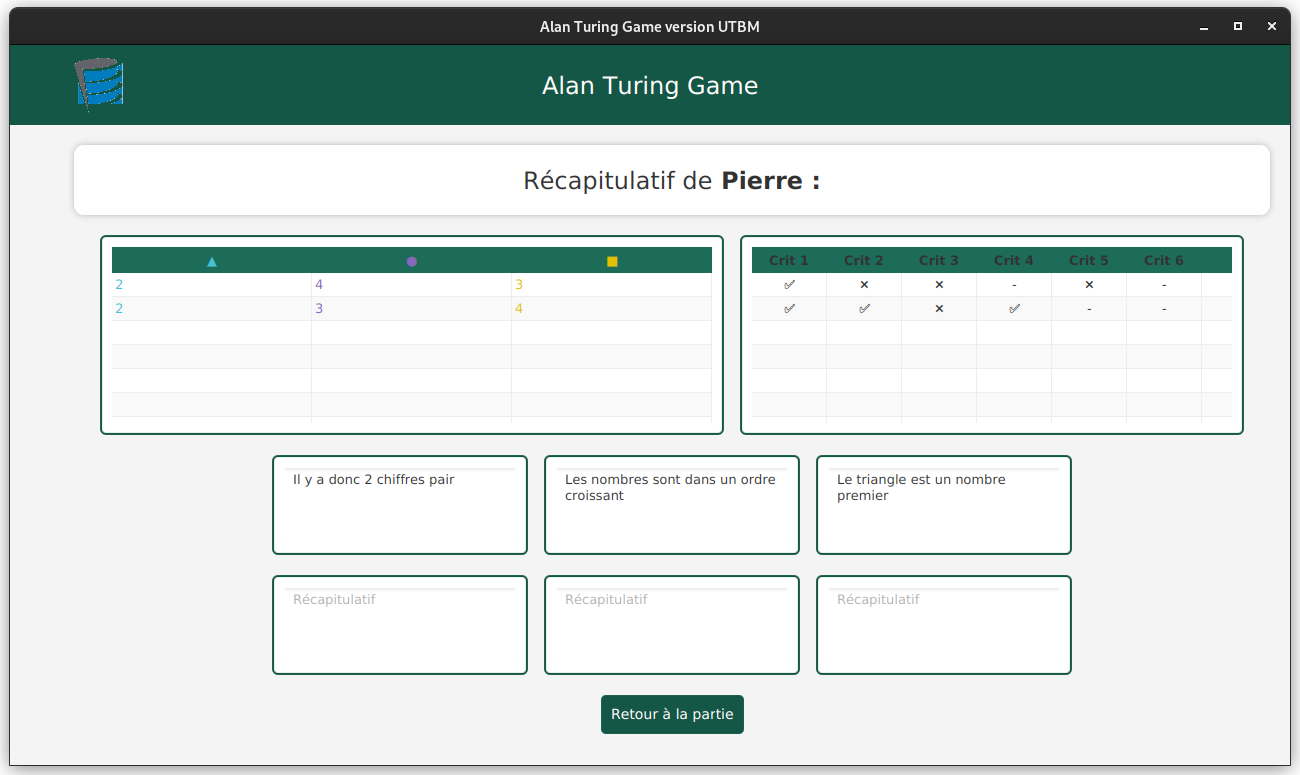
Task: Click the Crit 1 check mark in first row
Action: pyautogui.click(x=789, y=285)
